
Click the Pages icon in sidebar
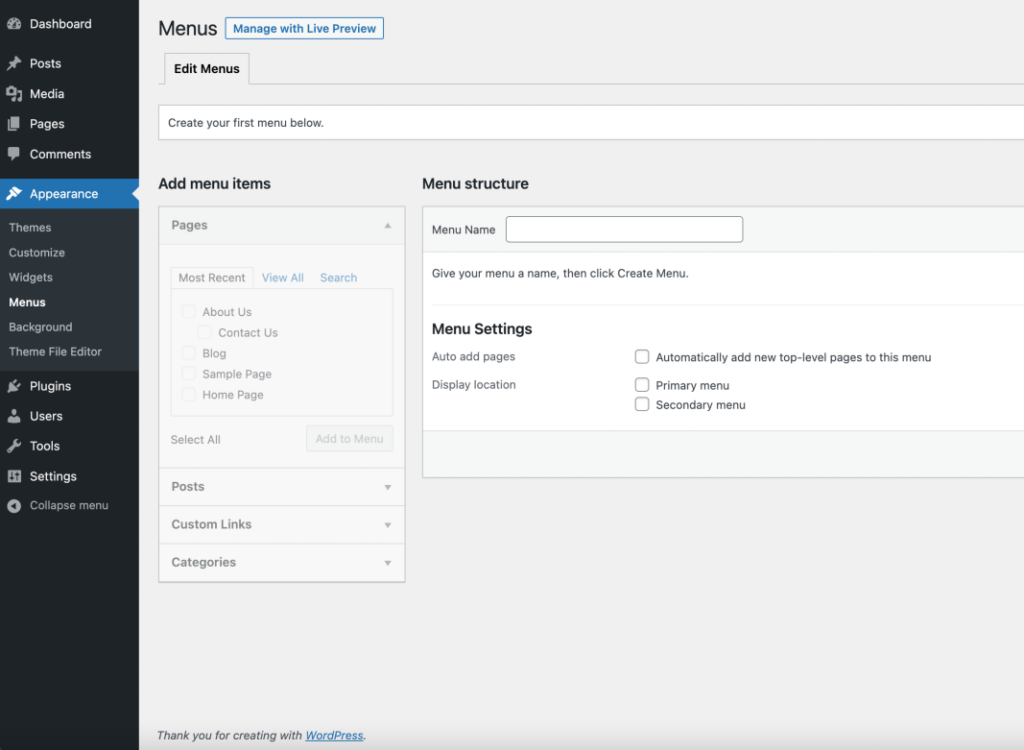tap(14, 124)
